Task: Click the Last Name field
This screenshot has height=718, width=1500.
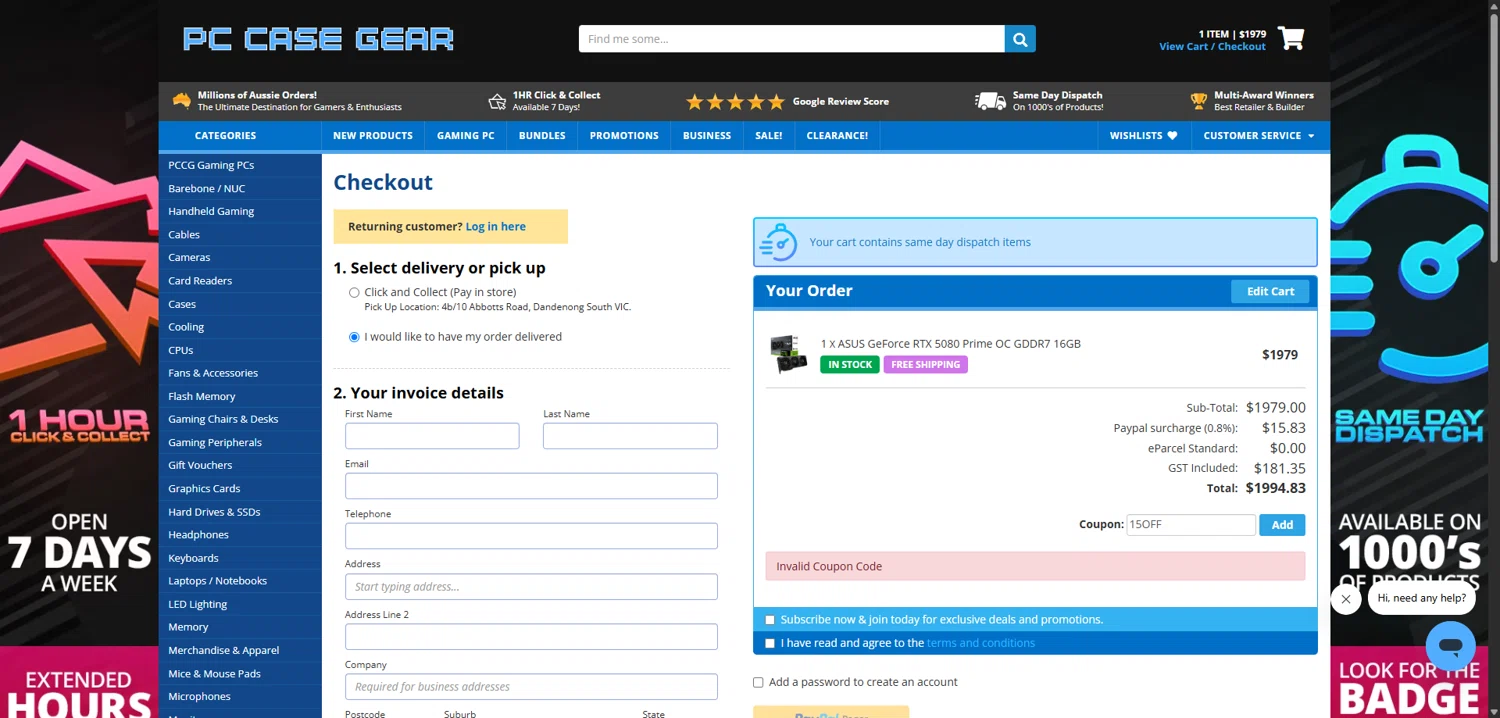Action: pyautogui.click(x=630, y=436)
